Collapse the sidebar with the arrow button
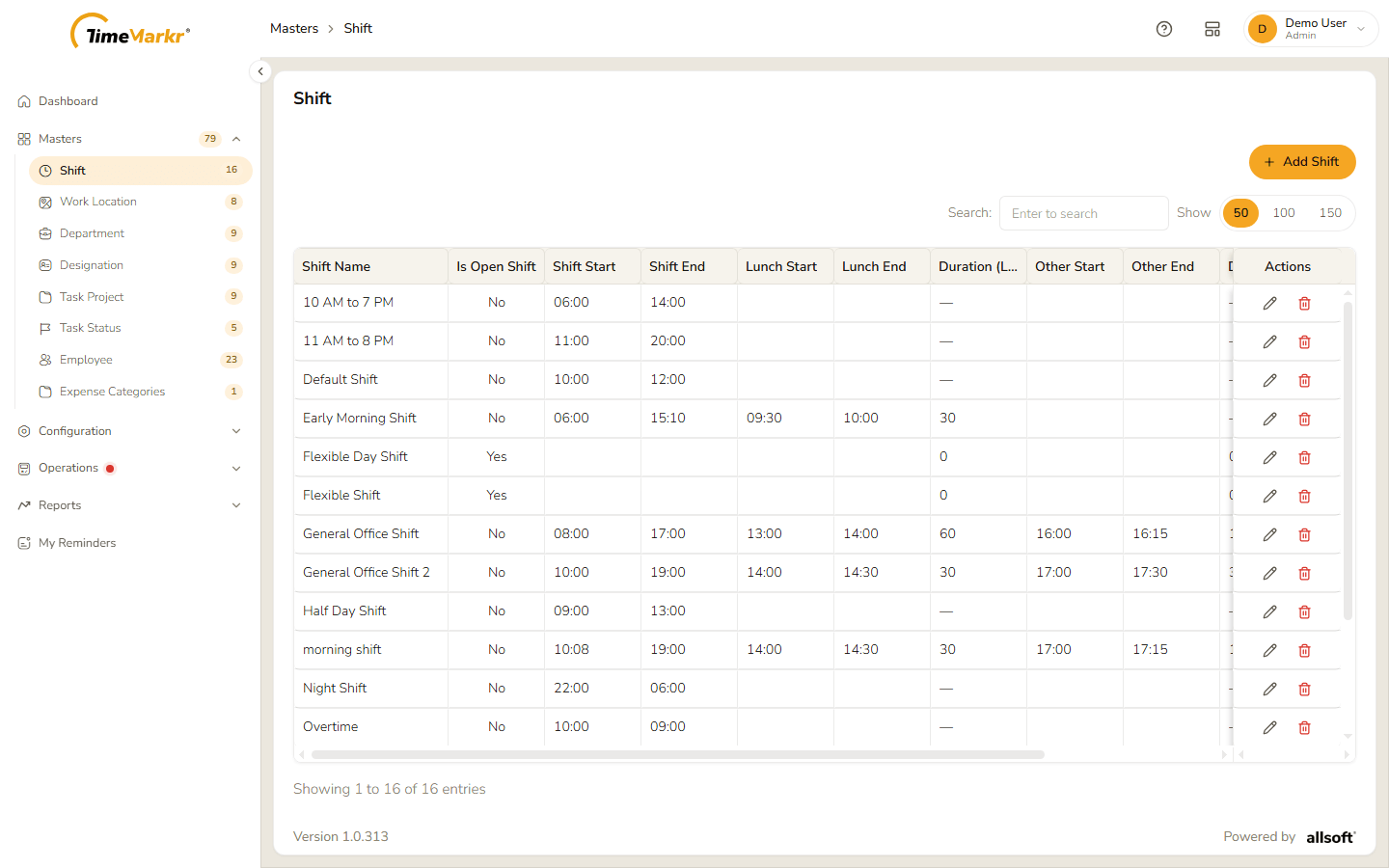The width and height of the screenshot is (1389, 868). [x=260, y=71]
